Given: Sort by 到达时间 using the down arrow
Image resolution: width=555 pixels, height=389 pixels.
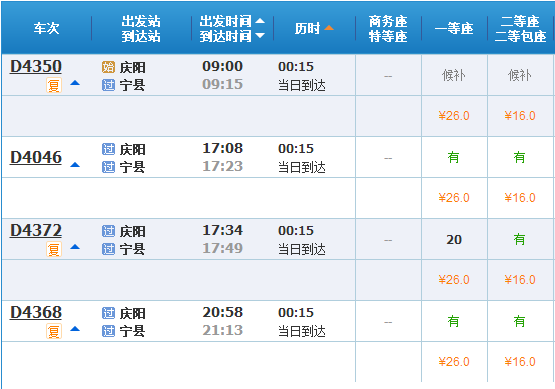Looking at the screenshot, I should 260,36.
